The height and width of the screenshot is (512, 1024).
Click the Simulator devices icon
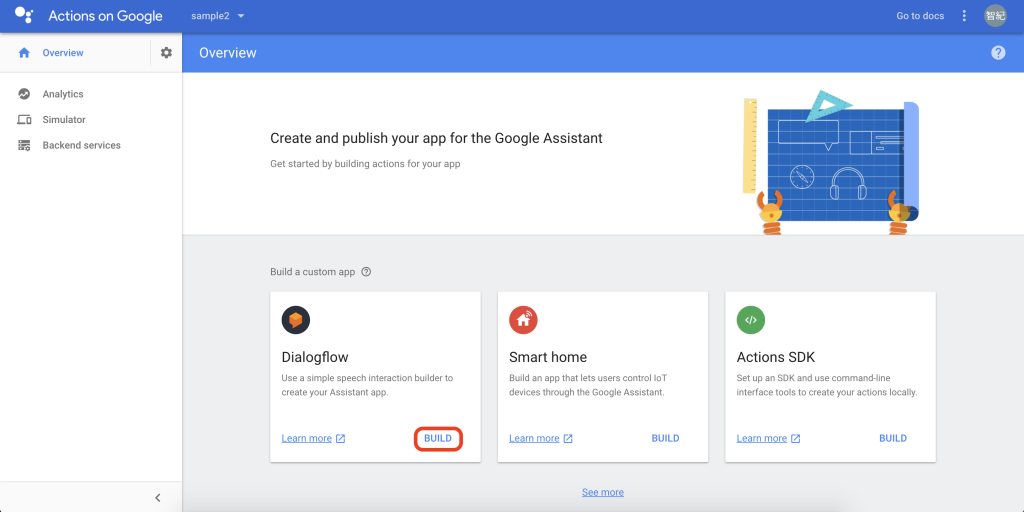tap(24, 120)
